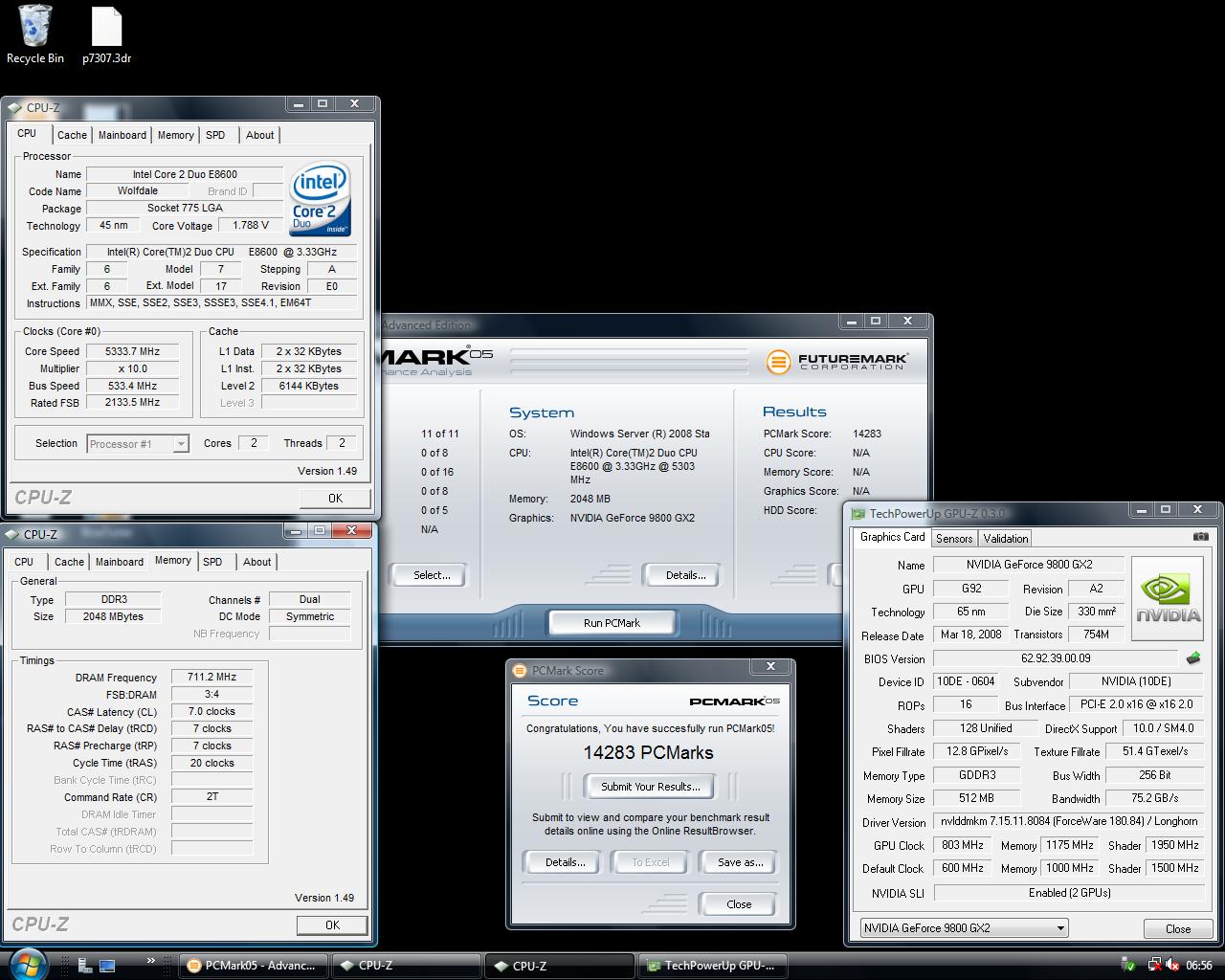Click Submit Your Results... button
Viewport: 1225px width, 980px height.
pyautogui.click(x=651, y=787)
